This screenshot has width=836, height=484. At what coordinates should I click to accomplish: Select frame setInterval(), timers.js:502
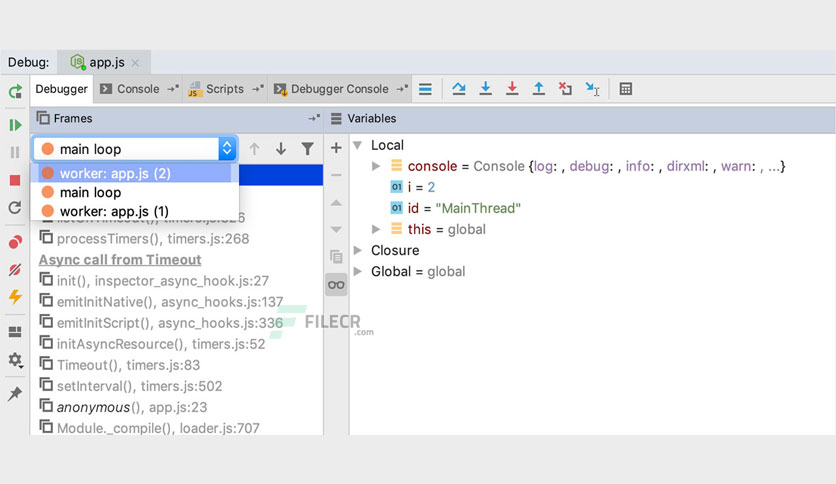click(131, 386)
